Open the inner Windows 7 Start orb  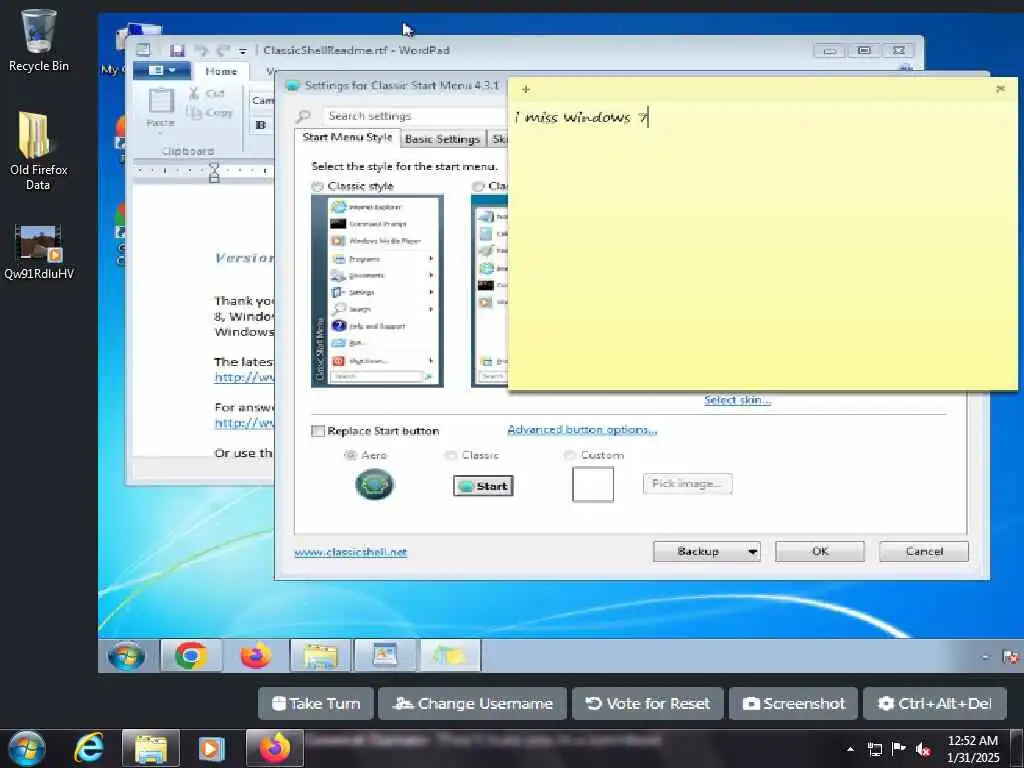[x=127, y=656]
